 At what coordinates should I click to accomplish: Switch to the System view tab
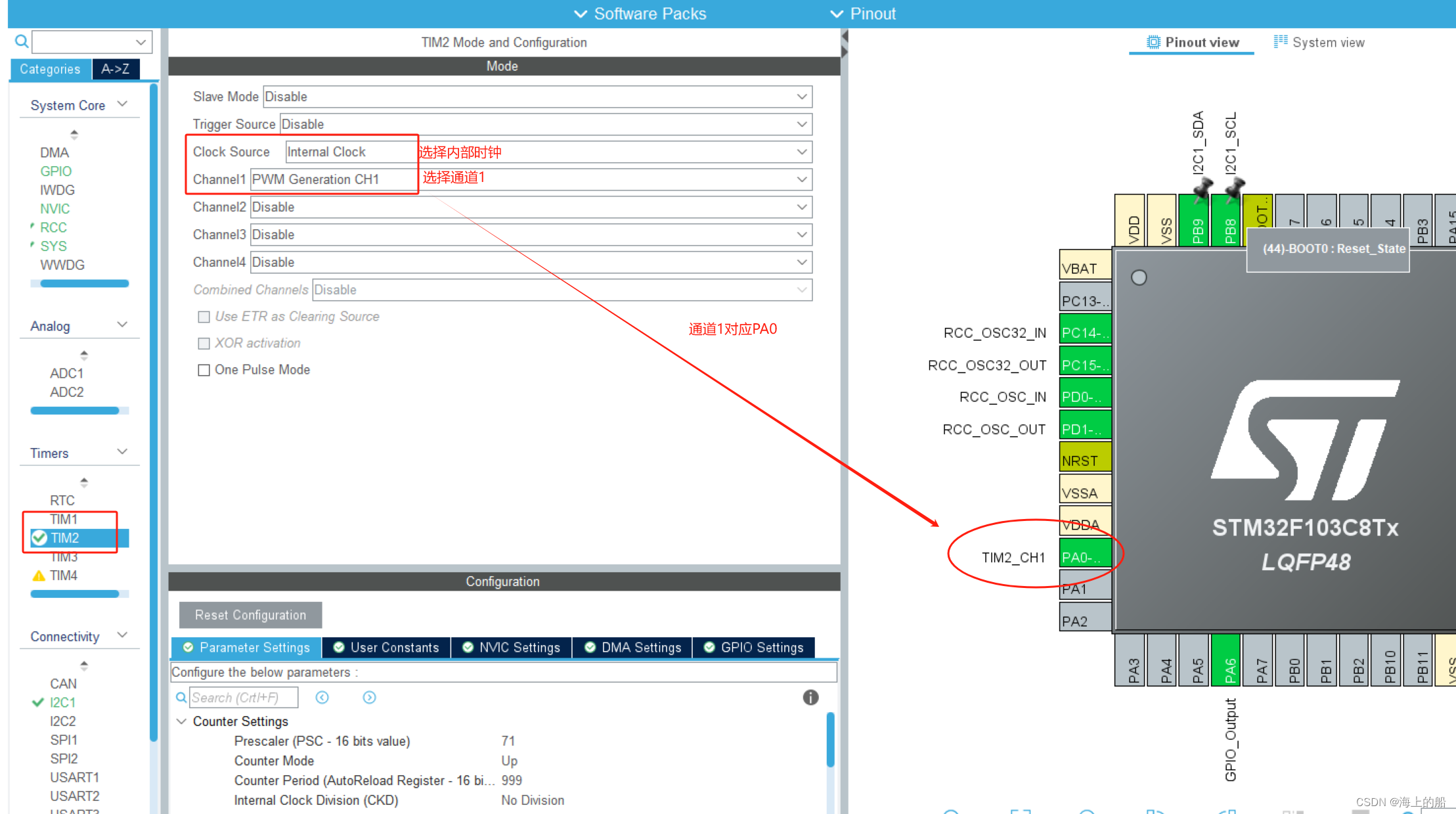(1319, 43)
